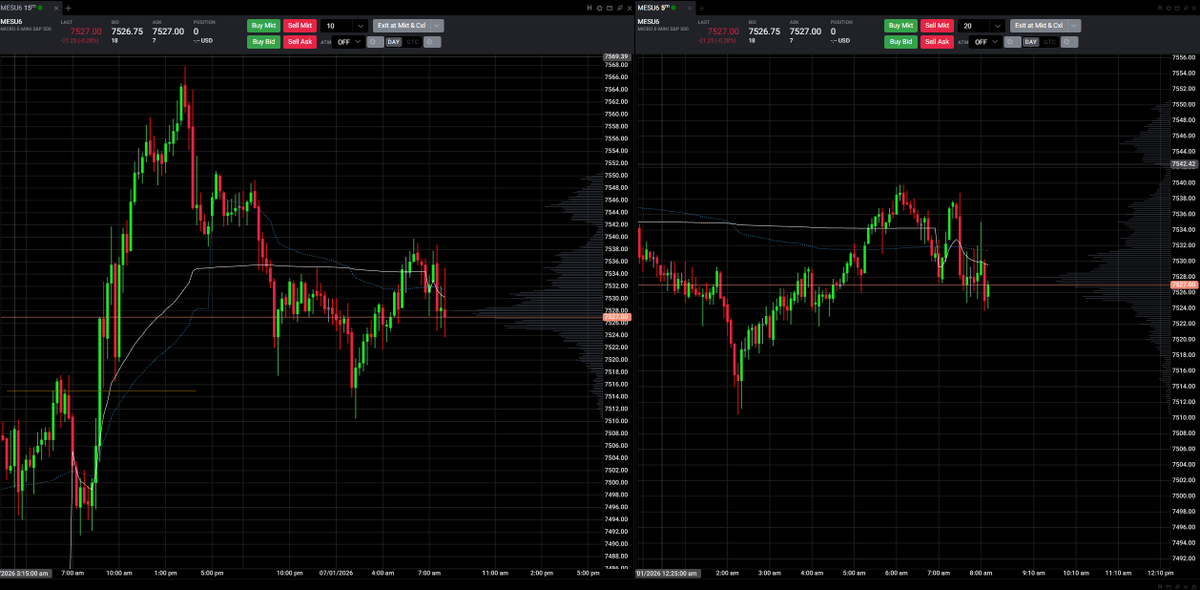Open ATM settings gear in left chart
Image resolution: width=1200 pixels, height=590 pixels.
(375, 42)
